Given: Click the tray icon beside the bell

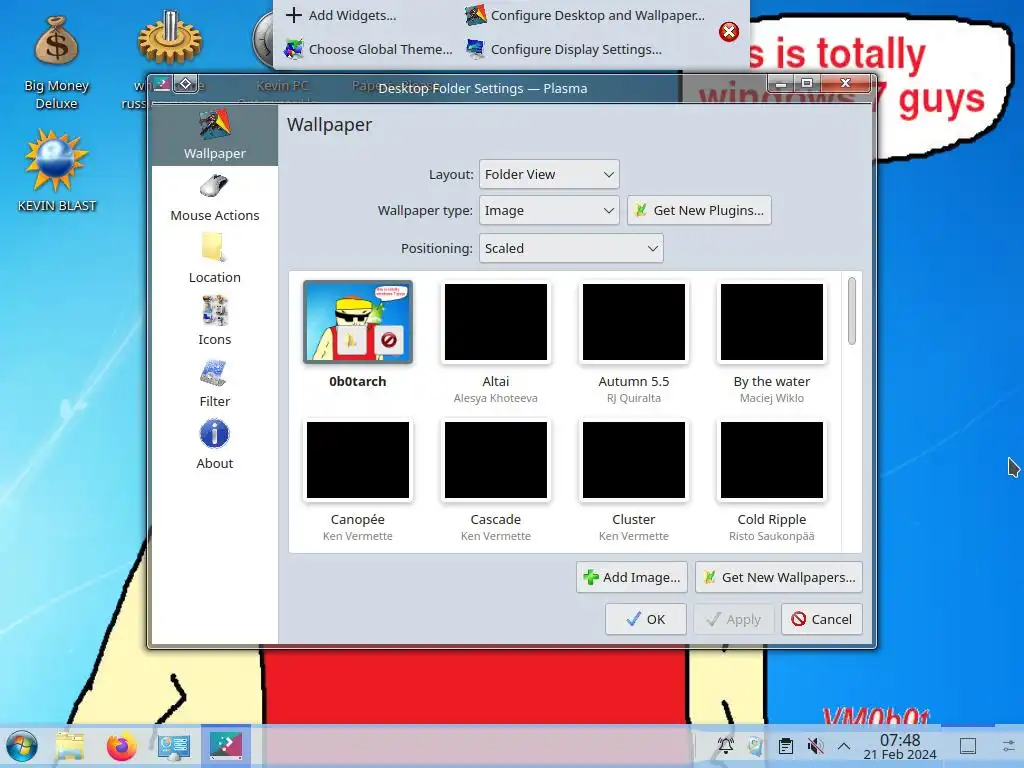Looking at the screenshot, I should [756, 746].
